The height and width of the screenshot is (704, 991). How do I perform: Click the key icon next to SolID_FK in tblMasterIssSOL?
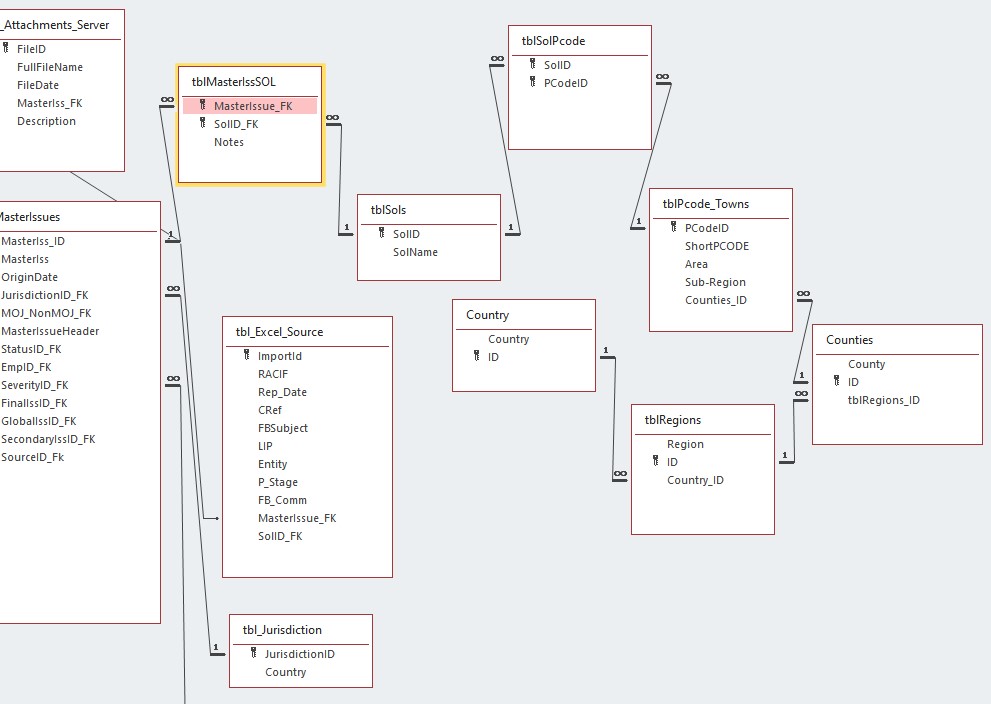[x=203, y=123]
